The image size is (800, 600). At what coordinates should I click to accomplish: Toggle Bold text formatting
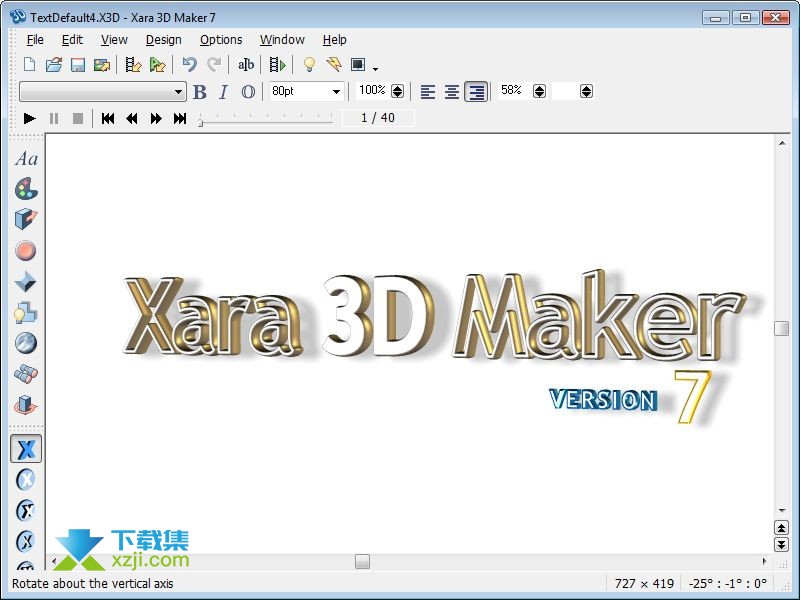click(199, 92)
